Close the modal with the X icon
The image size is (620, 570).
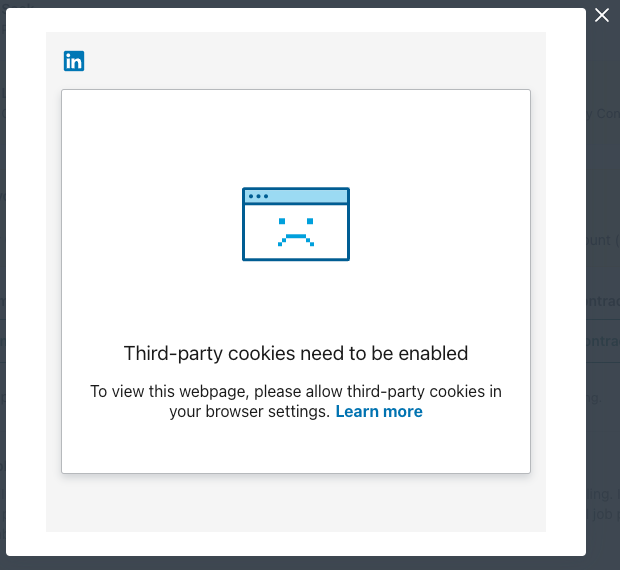point(601,15)
